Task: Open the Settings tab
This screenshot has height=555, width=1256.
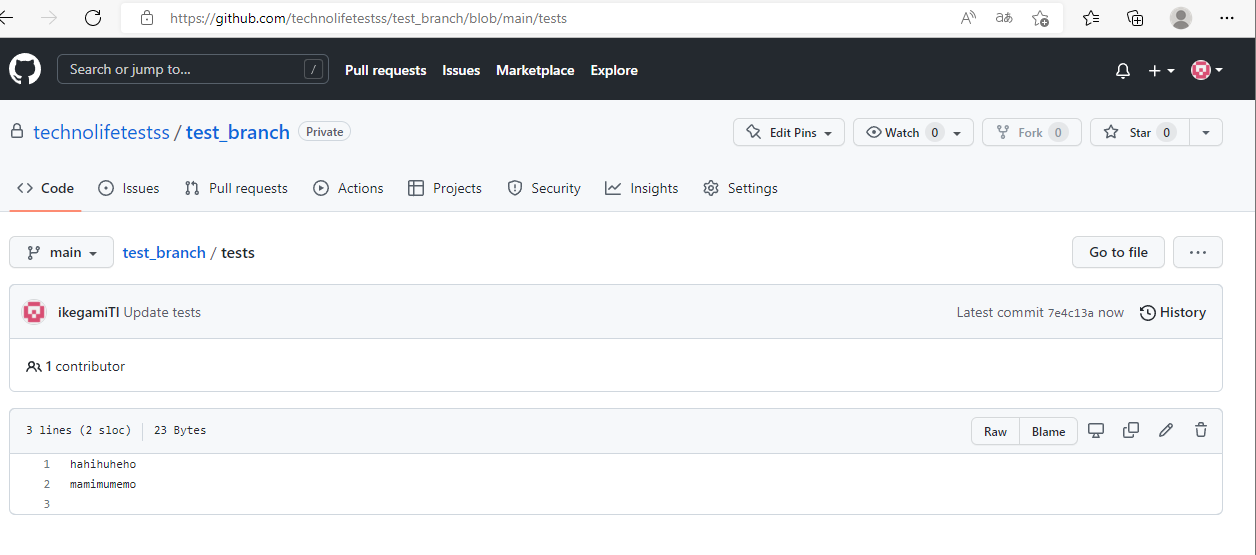Action: pos(740,188)
